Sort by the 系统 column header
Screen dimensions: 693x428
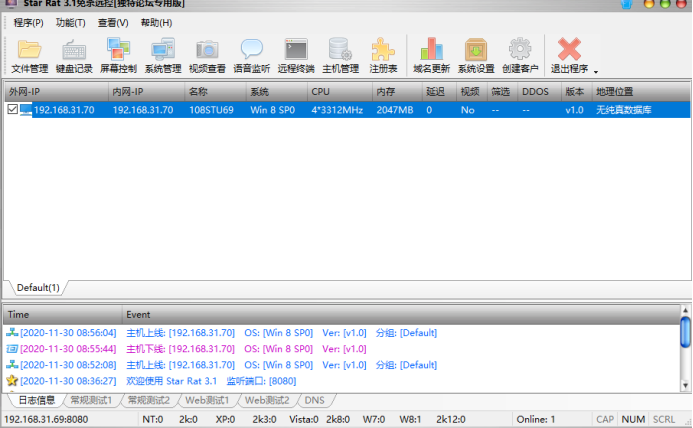pos(277,92)
